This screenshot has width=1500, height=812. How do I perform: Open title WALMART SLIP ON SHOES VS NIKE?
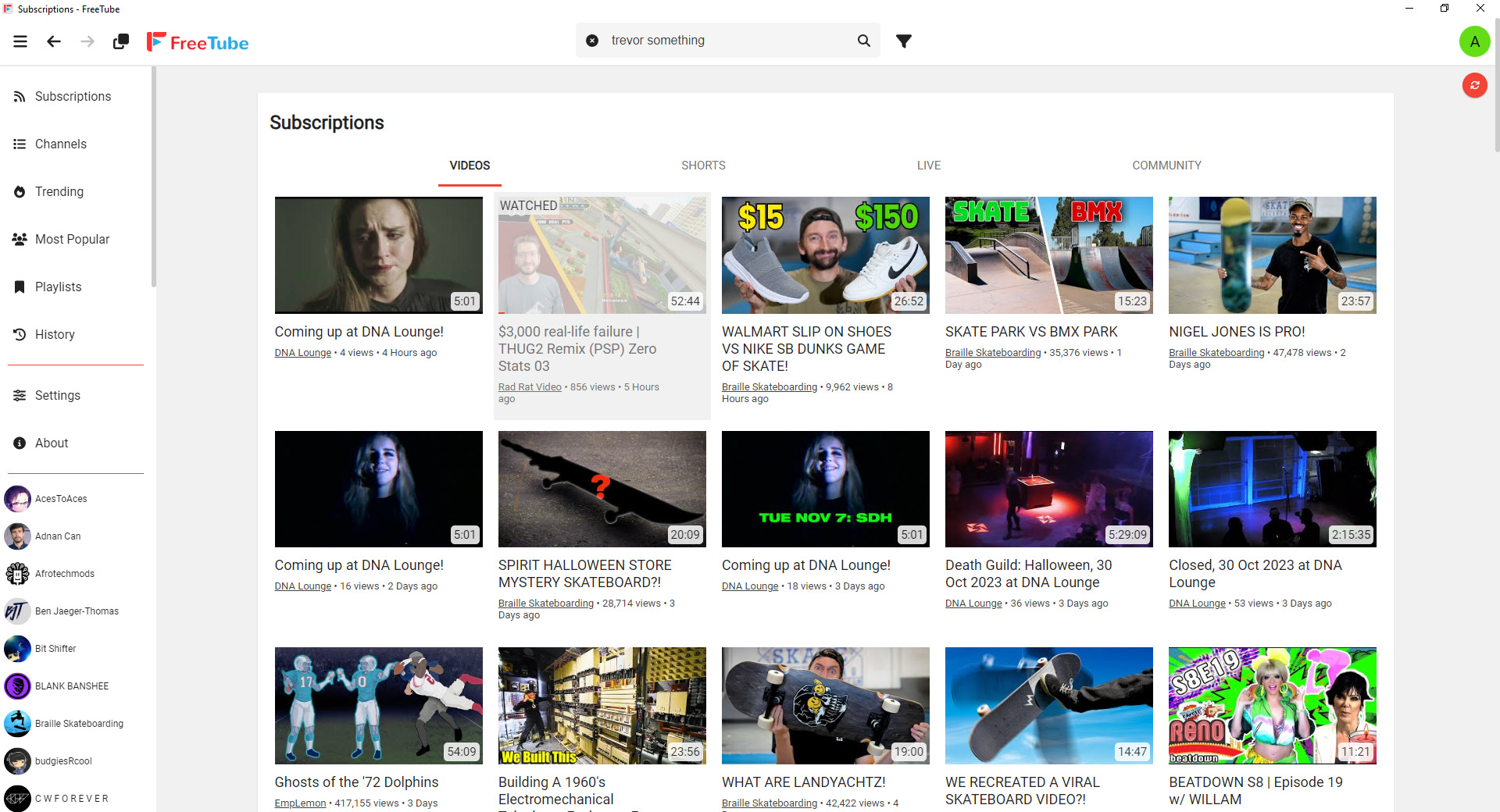tap(806, 349)
